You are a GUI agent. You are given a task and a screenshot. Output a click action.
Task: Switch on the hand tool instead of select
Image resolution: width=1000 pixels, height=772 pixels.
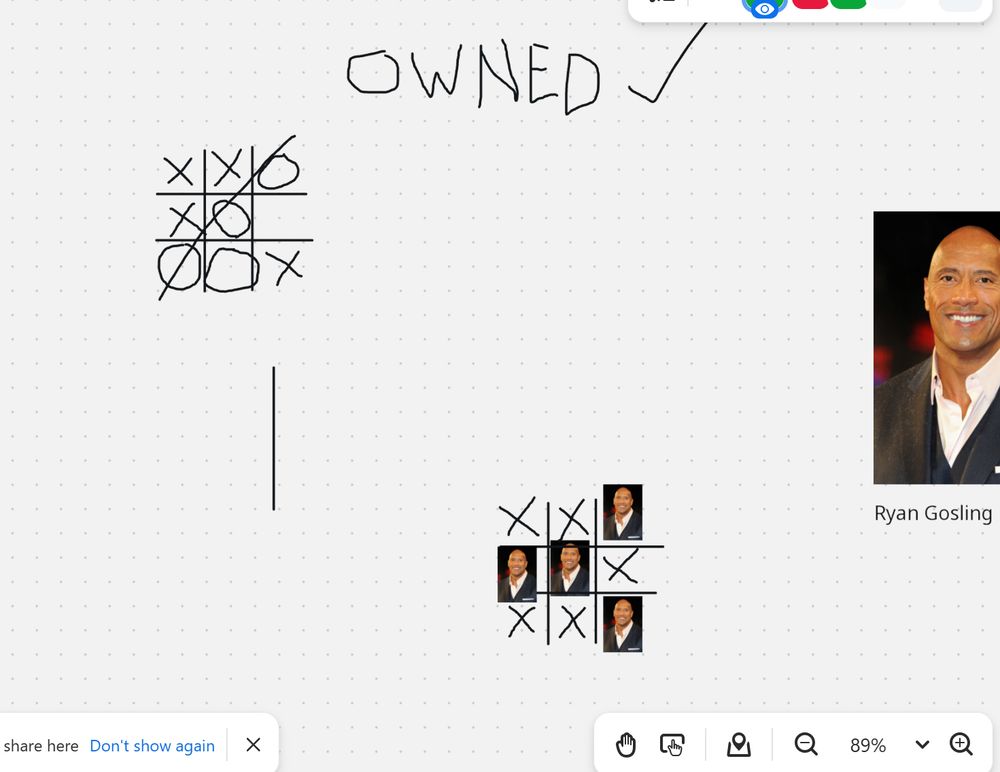coord(626,744)
